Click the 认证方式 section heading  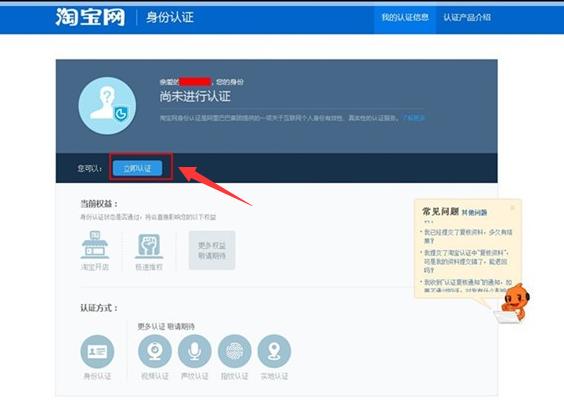coord(99,308)
